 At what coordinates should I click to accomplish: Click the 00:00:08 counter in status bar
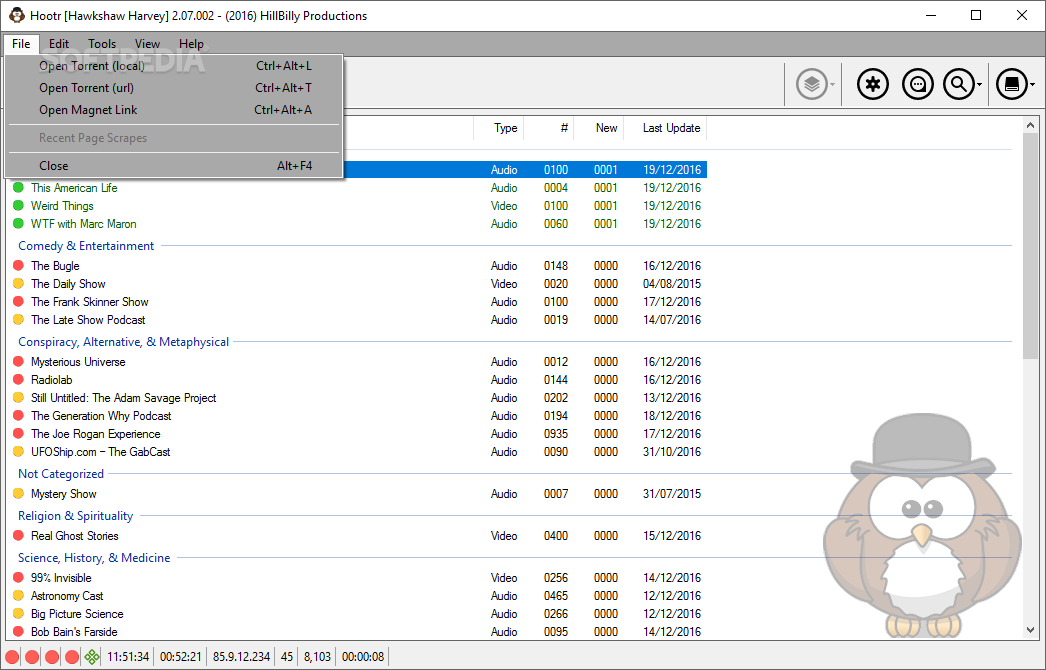363,657
